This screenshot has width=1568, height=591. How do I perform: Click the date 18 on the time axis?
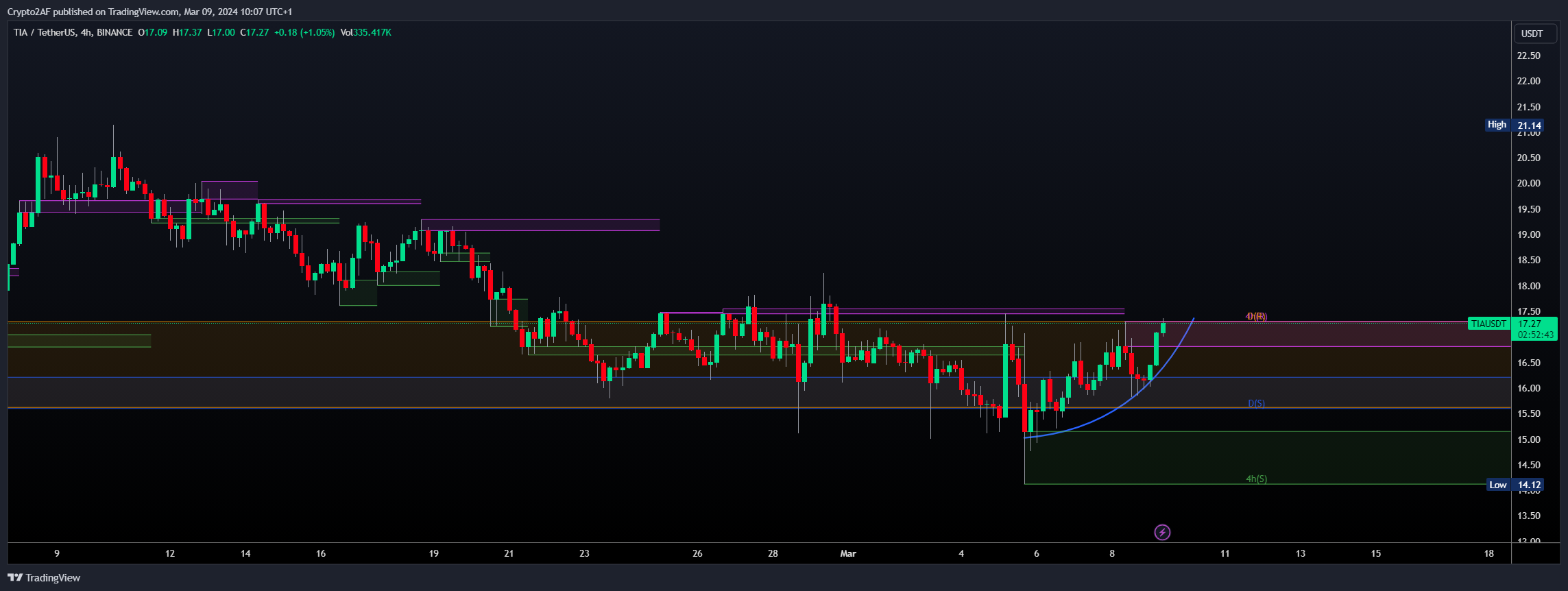[1489, 553]
